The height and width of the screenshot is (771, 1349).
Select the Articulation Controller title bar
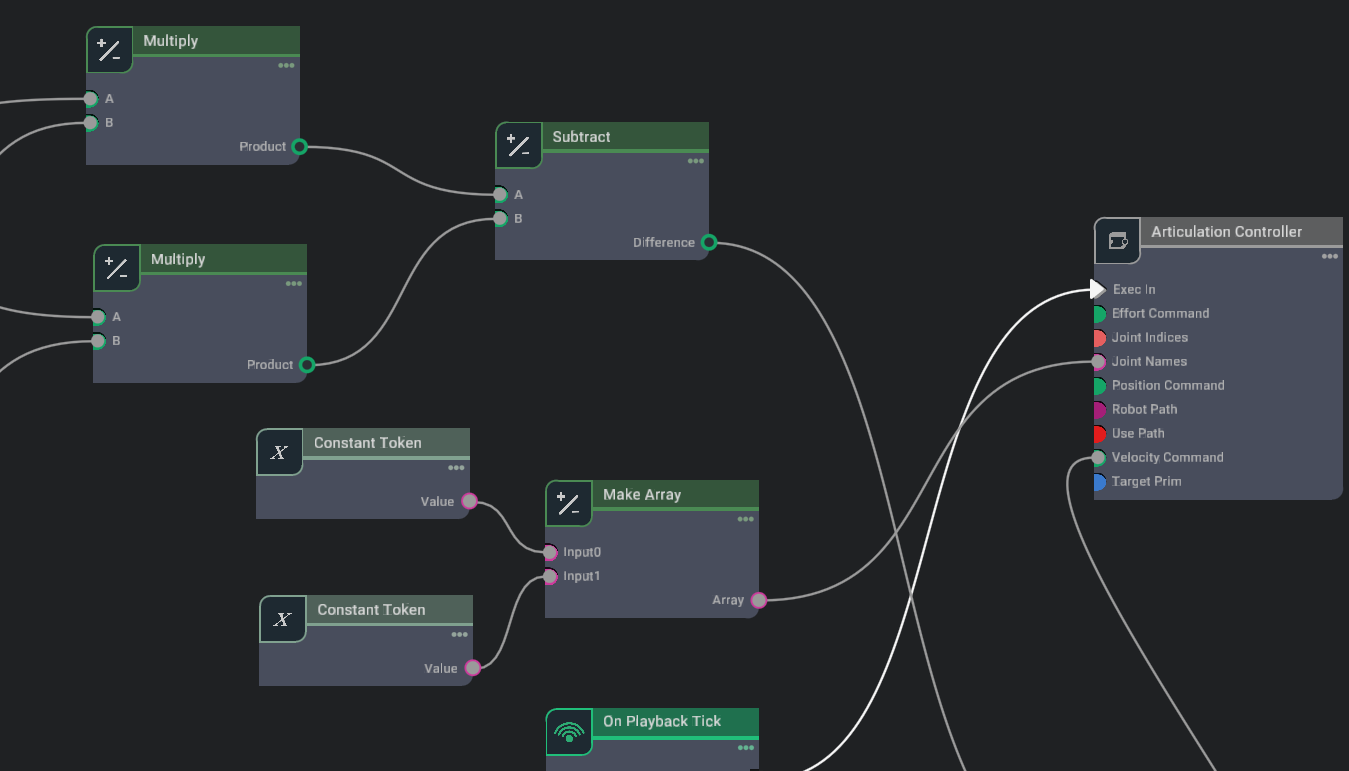[1241, 232]
